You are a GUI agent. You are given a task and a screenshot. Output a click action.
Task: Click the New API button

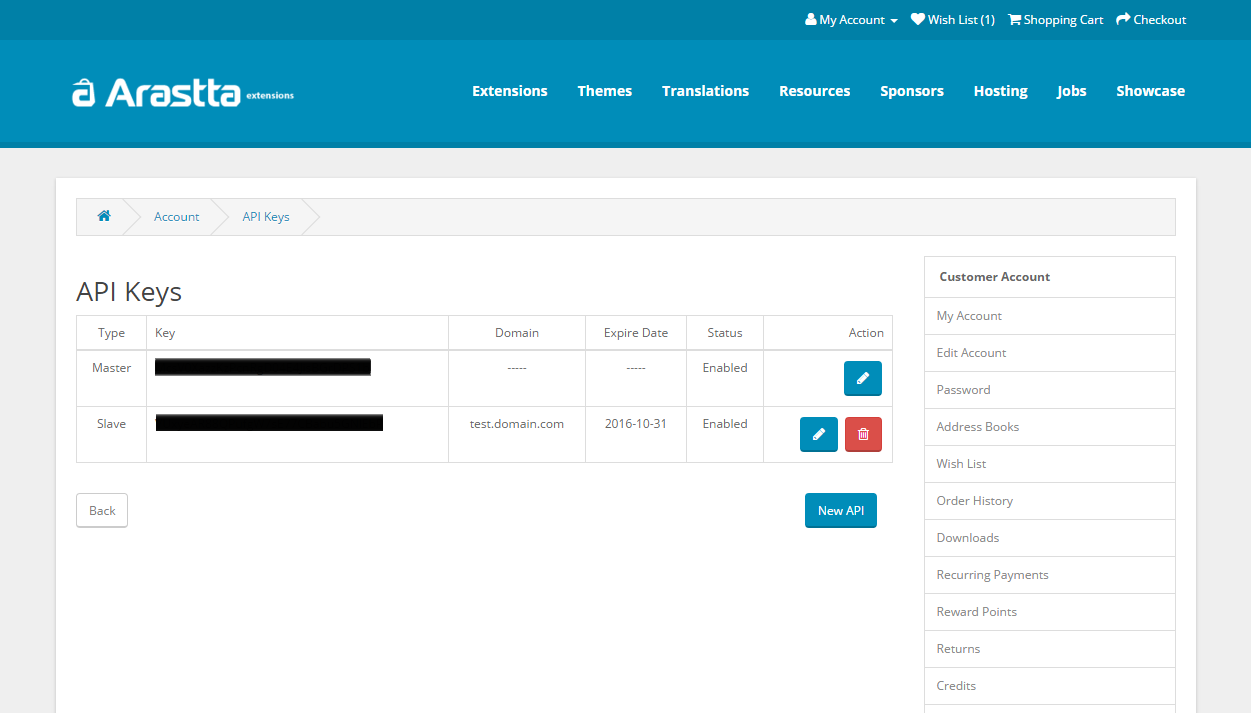[x=840, y=511]
